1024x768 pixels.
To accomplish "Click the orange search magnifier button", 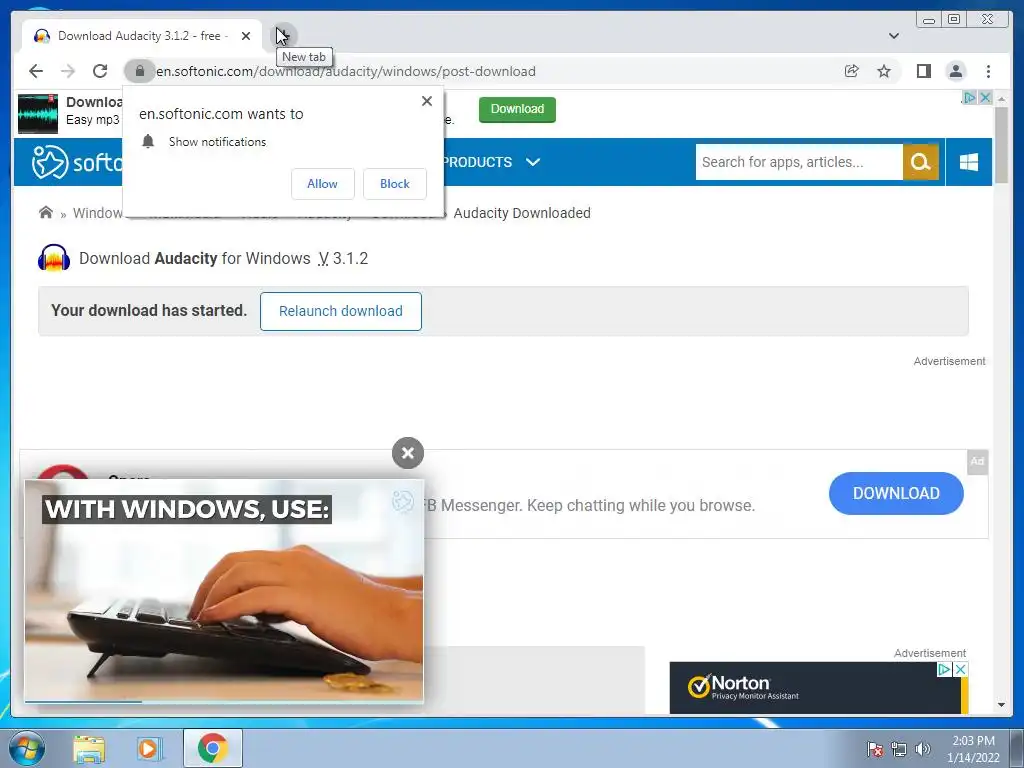I will click(921, 162).
